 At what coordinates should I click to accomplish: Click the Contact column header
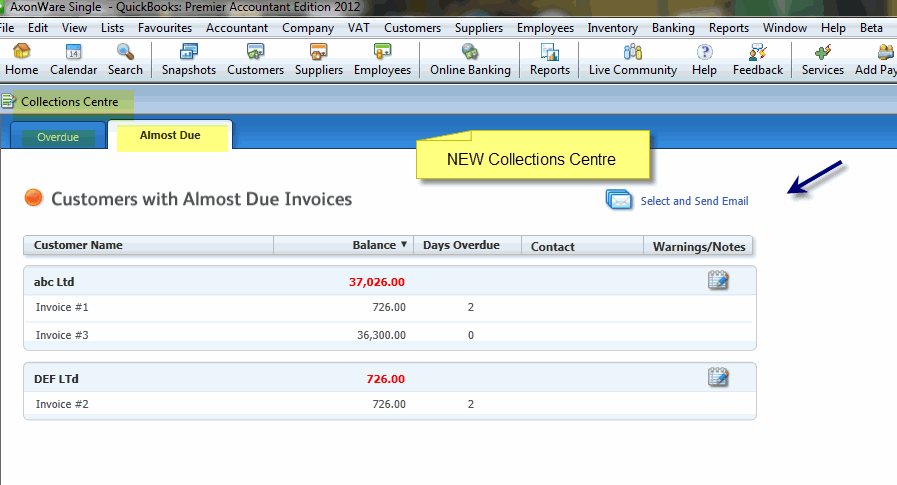[x=582, y=246]
